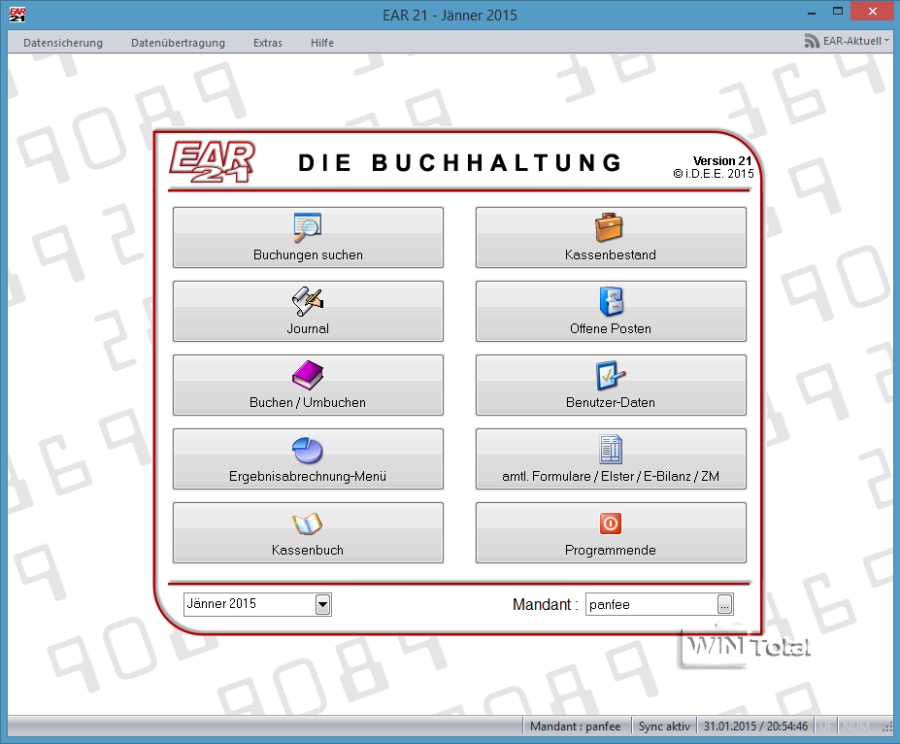Viewport: 900px width, 744px height.
Task: Open the Datensicherung menu
Action: click(63, 42)
